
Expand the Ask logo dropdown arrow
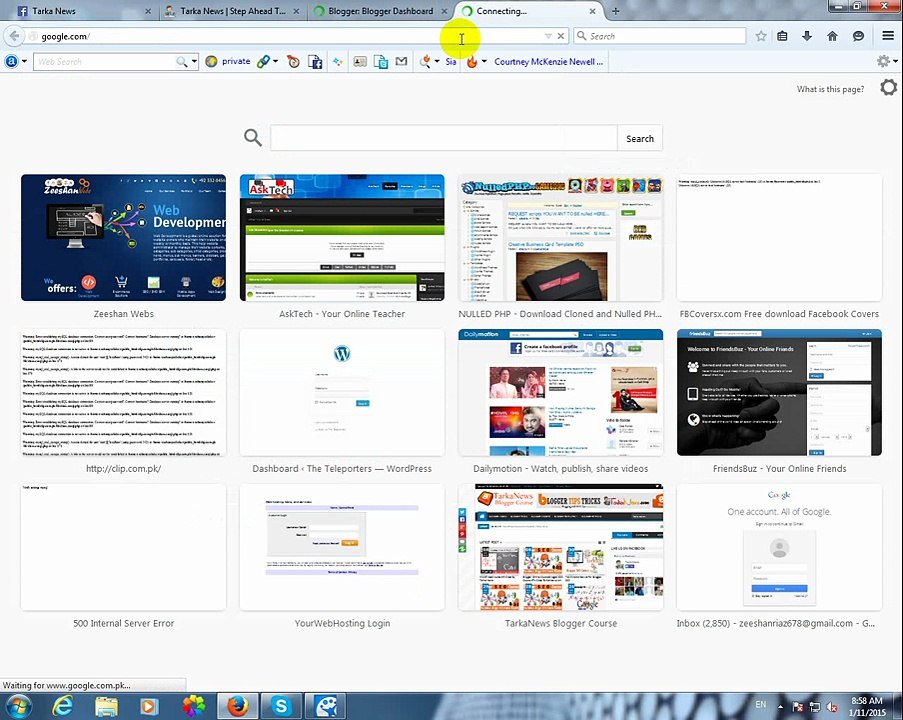pyautogui.click(x=24, y=62)
